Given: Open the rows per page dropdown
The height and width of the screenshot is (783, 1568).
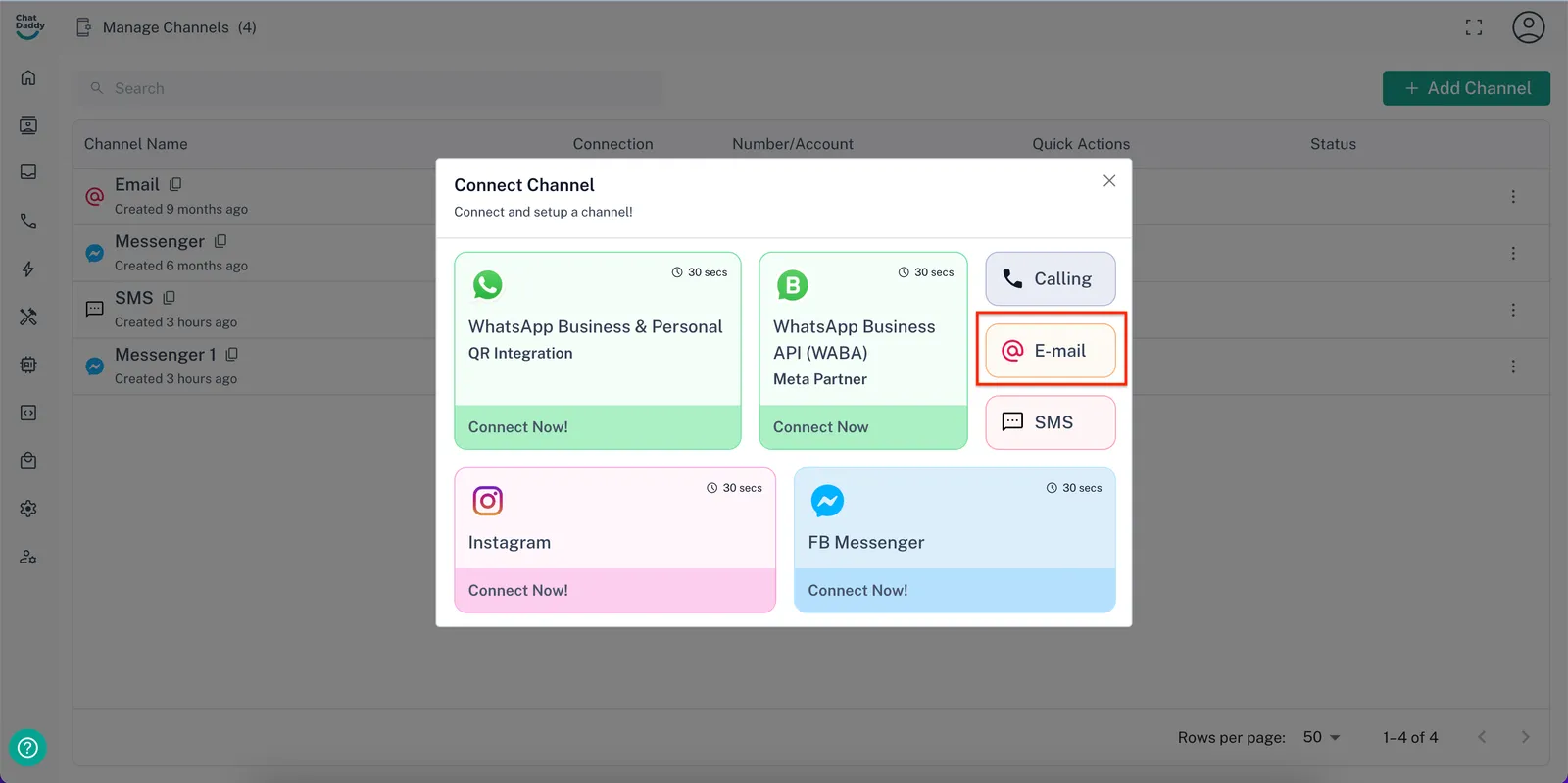Looking at the screenshot, I should click(1321, 737).
